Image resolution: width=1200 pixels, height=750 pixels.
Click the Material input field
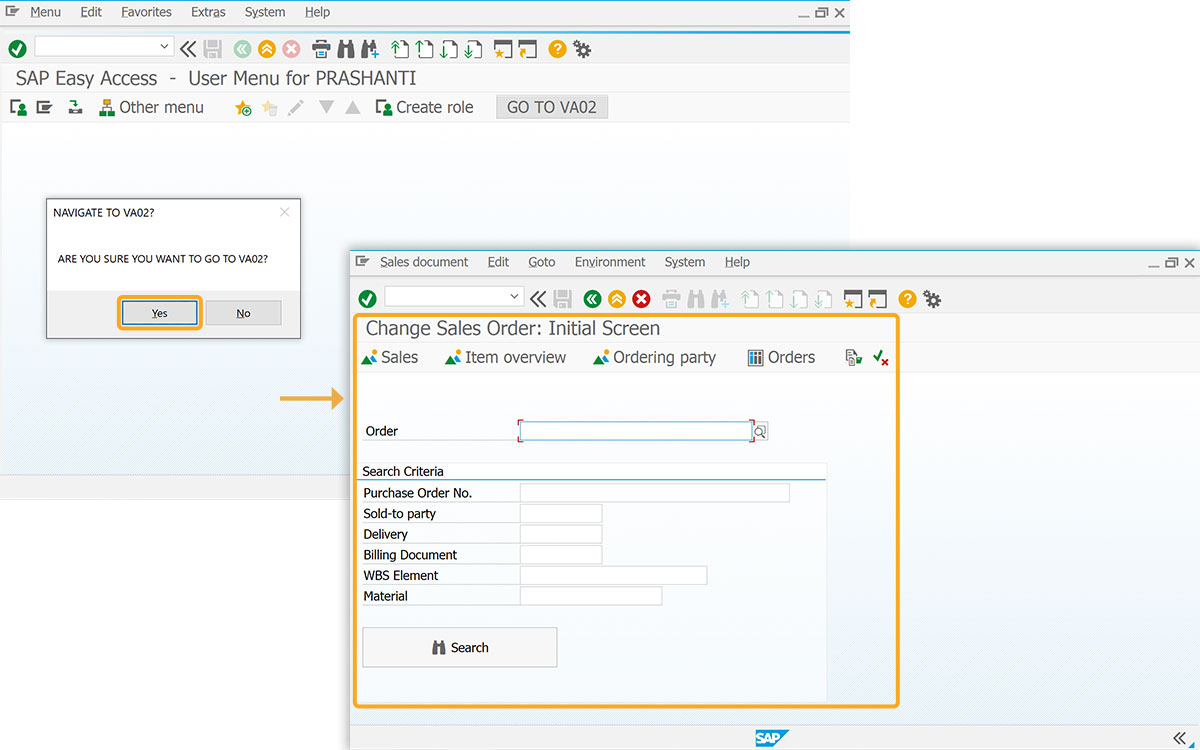591,596
